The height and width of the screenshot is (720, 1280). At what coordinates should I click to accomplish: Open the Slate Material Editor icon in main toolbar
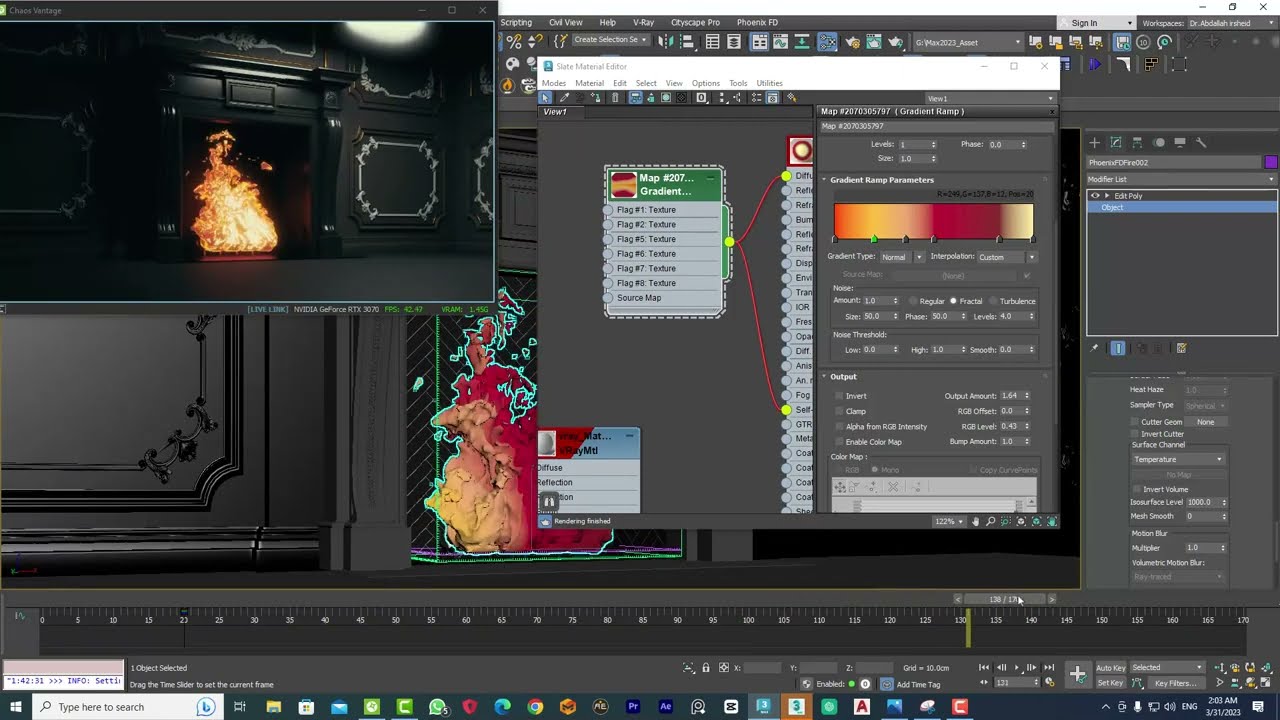[827, 42]
